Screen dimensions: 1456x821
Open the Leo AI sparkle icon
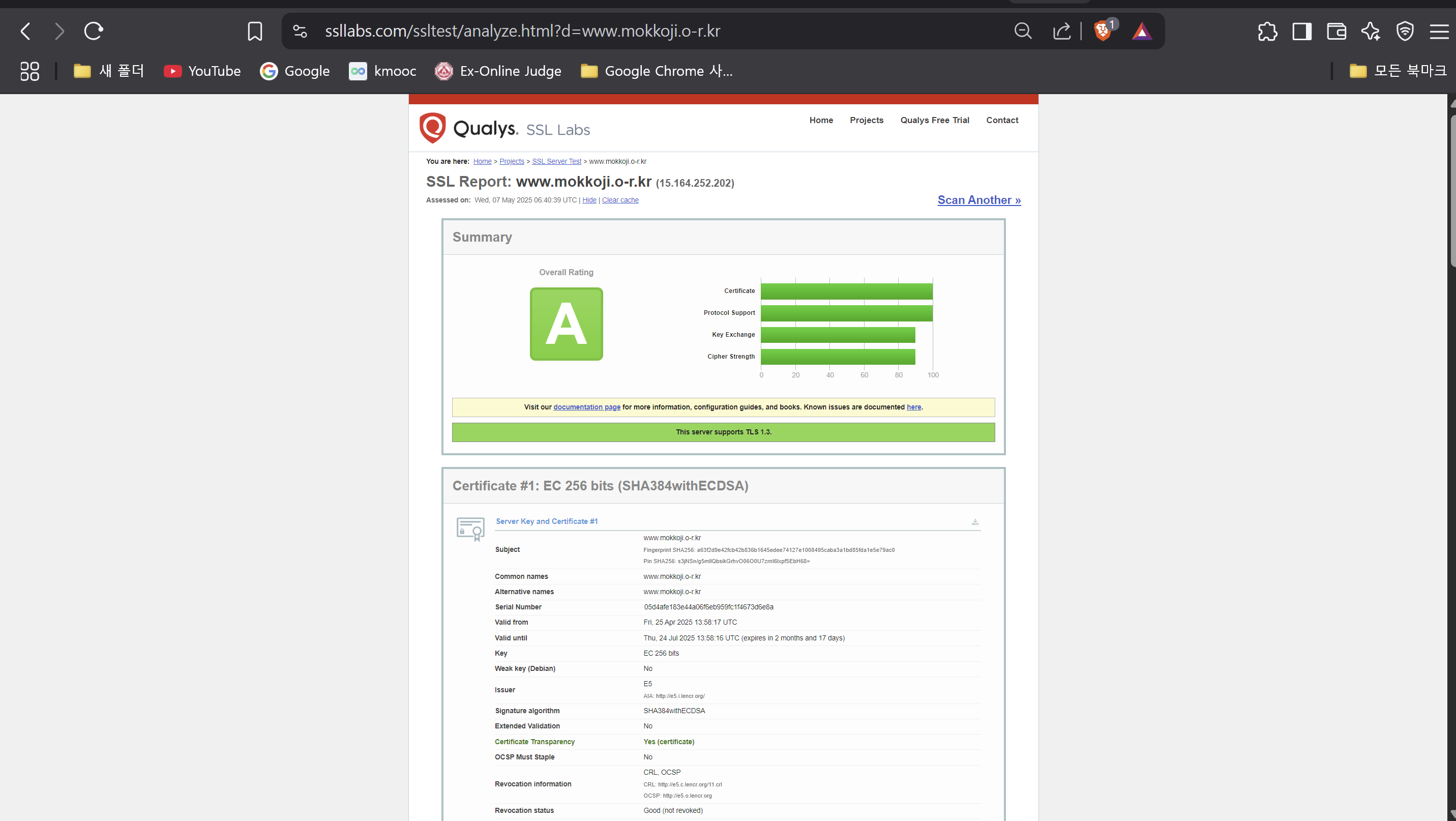coord(1371,31)
